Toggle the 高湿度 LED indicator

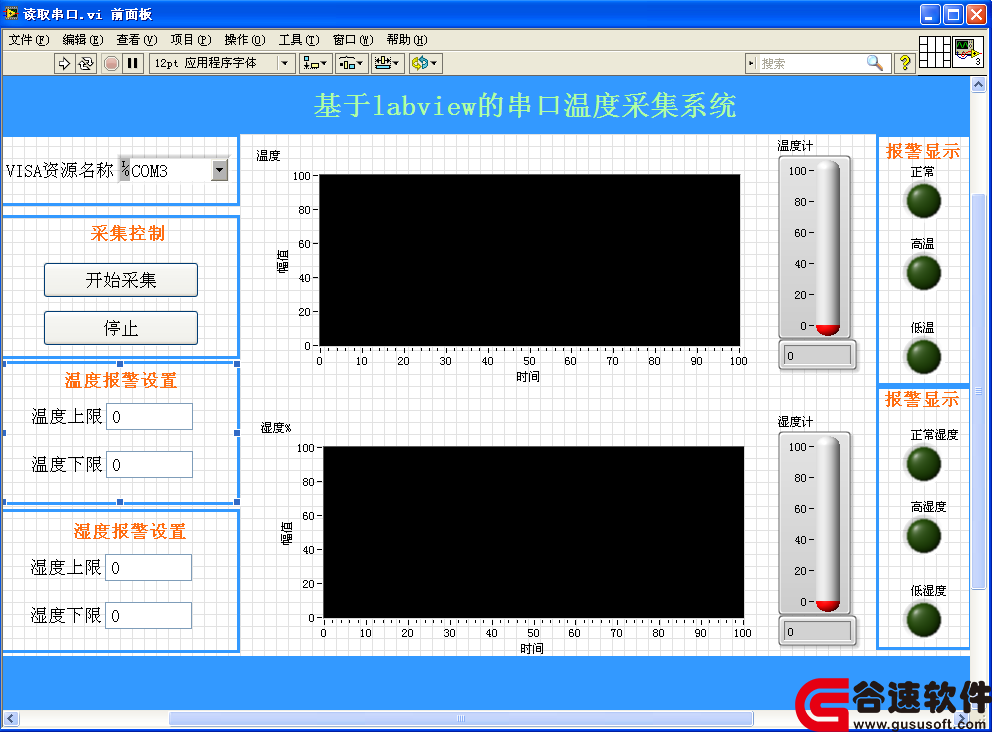[924, 537]
